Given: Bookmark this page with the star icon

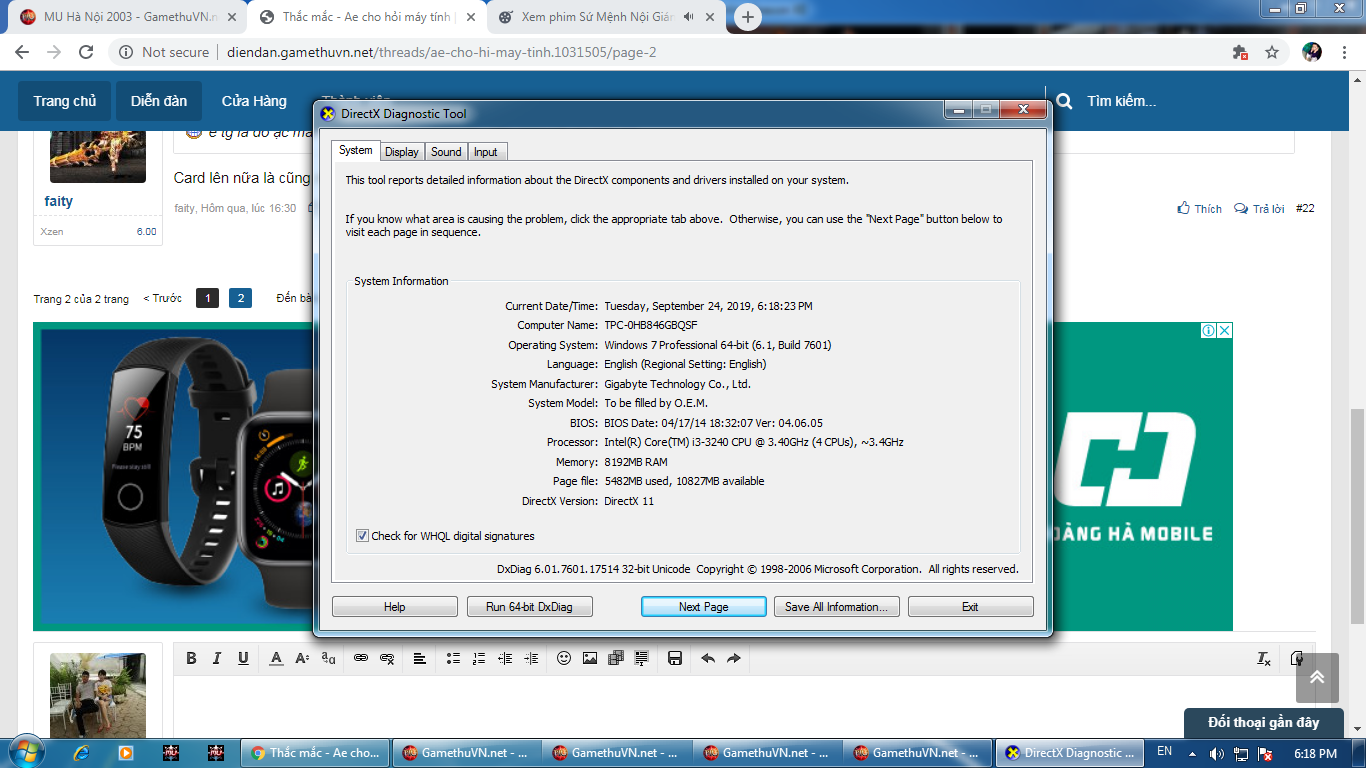Looking at the screenshot, I should tap(1272, 52).
